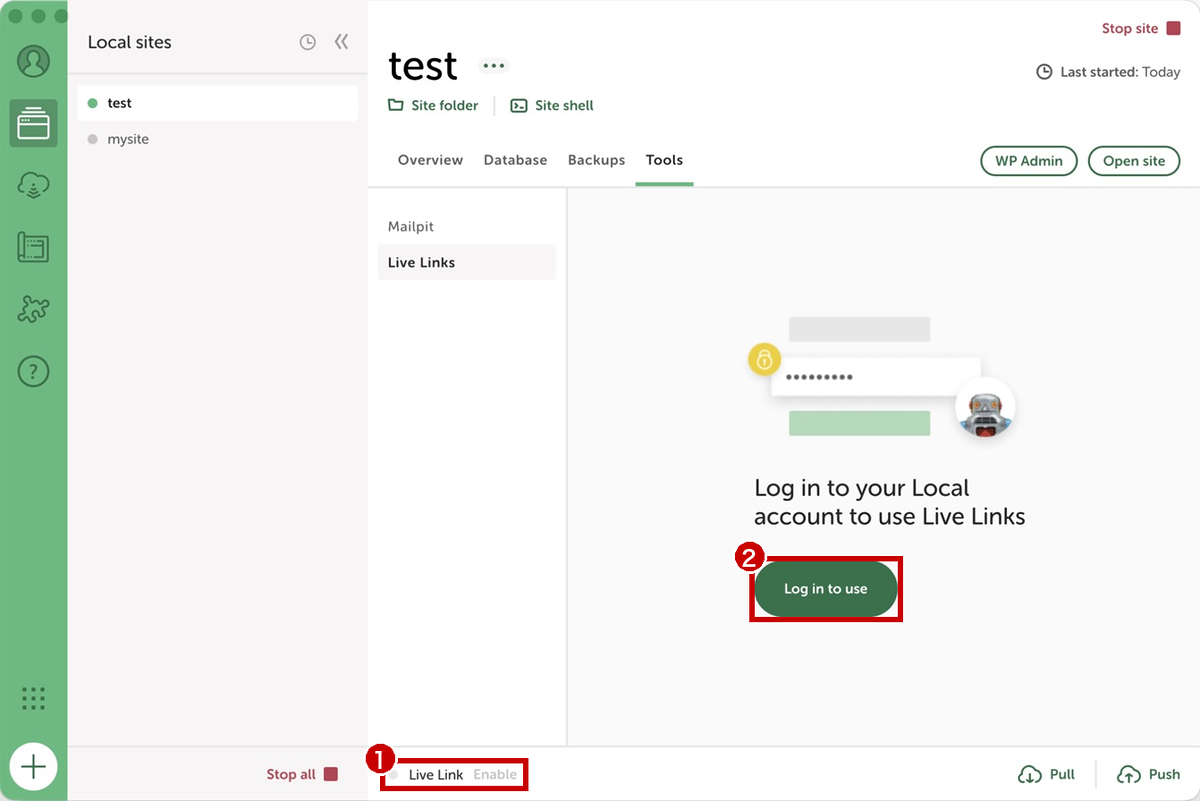The width and height of the screenshot is (1200, 801).
Task: Select Mailpit in the tools list
Action: 467,227
